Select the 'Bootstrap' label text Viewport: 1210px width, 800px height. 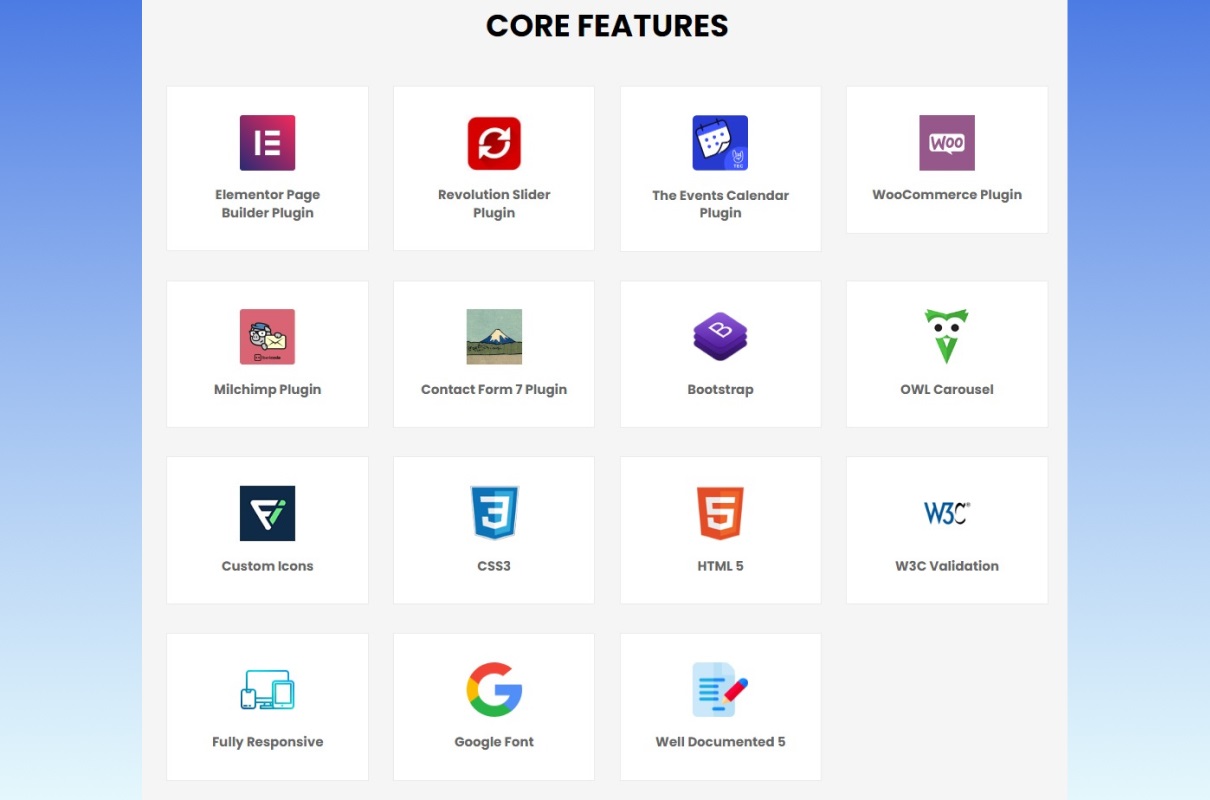(x=720, y=390)
